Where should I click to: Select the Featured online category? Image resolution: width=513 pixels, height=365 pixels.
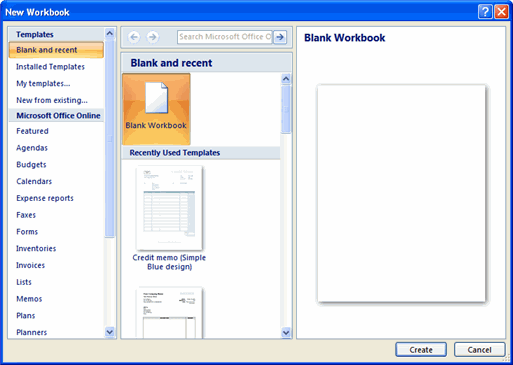tap(32, 131)
